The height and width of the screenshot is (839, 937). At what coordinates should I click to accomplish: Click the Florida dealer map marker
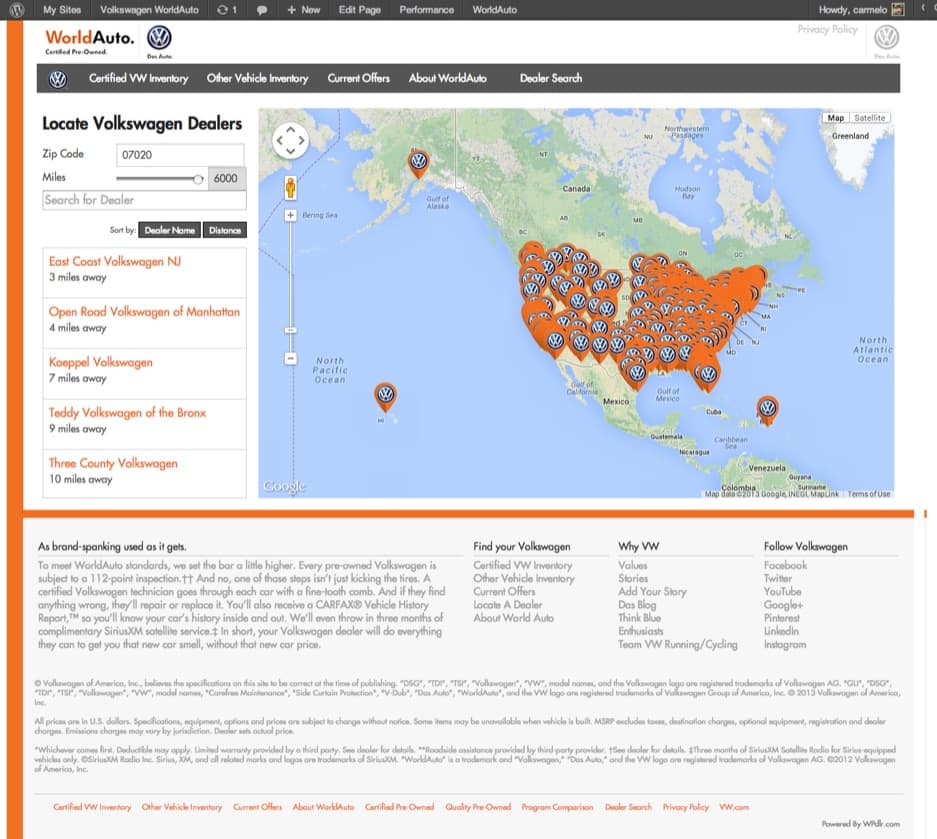tap(708, 376)
